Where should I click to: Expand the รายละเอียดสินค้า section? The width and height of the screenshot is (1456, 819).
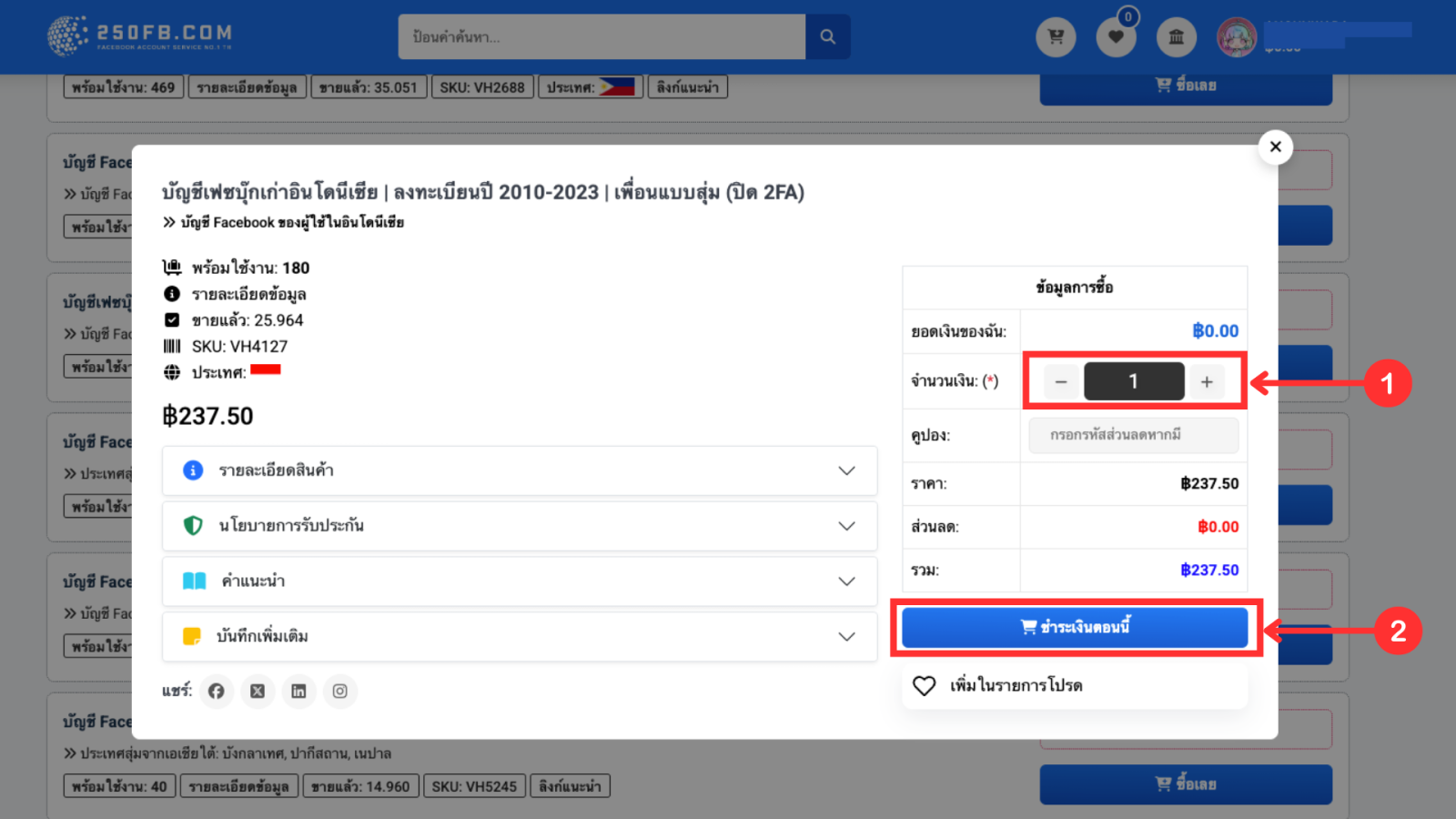coord(519,470)
